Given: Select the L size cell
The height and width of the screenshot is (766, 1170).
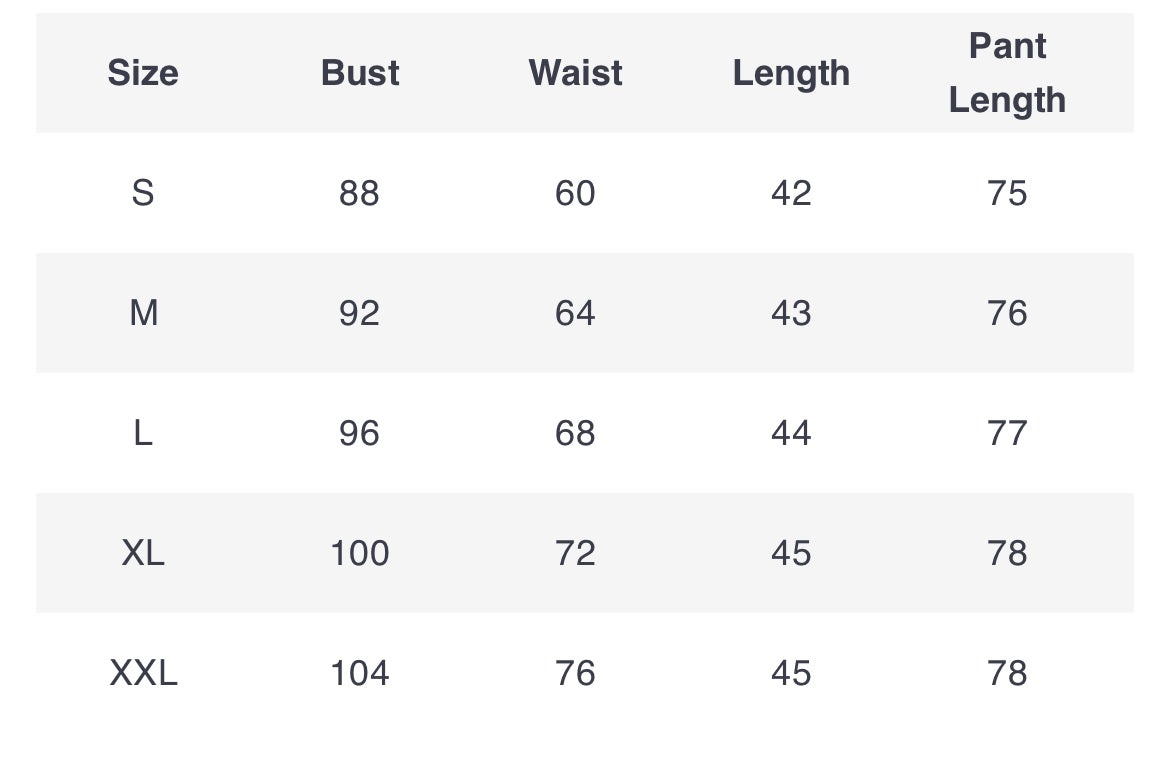Looking at the screenshot, I should click(143, 433).
